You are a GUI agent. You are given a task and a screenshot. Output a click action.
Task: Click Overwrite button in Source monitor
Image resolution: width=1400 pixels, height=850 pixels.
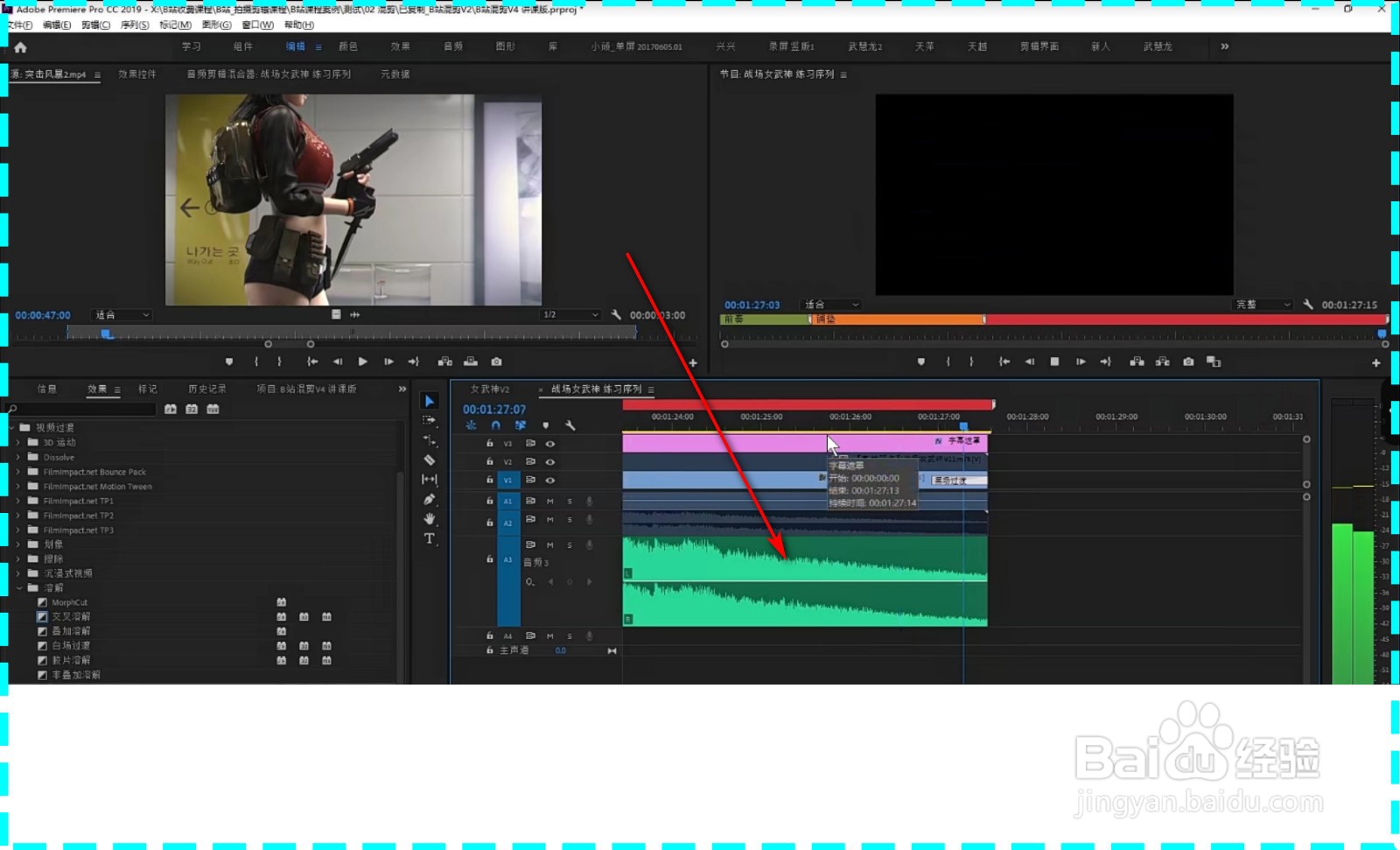pos(471,362)
